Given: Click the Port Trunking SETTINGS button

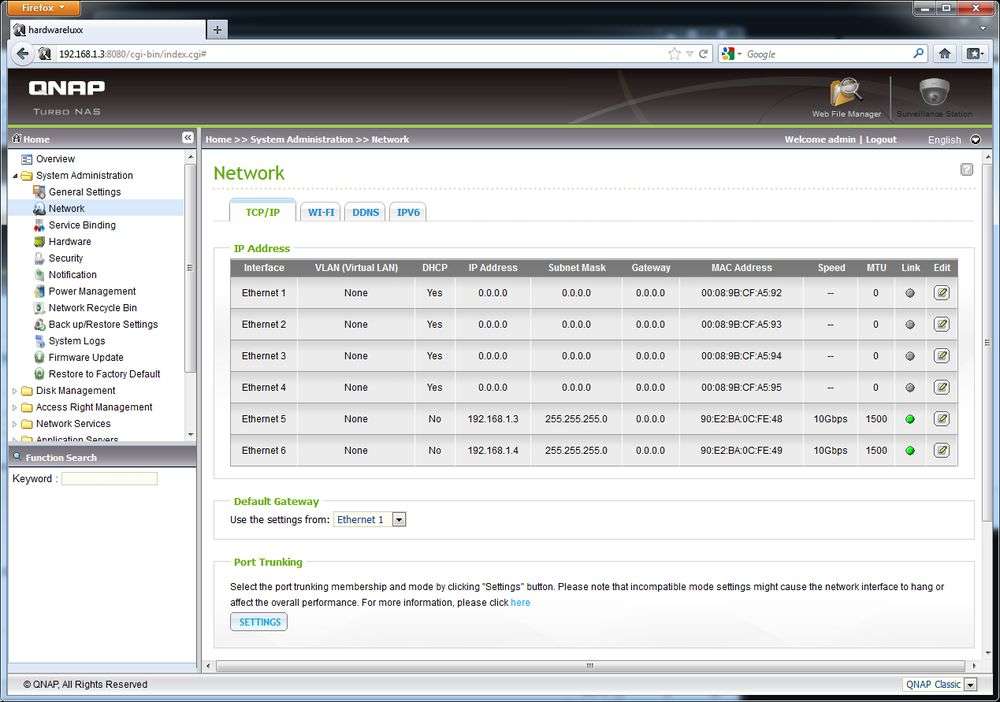Looking at the screenshot, I should 259,622.
